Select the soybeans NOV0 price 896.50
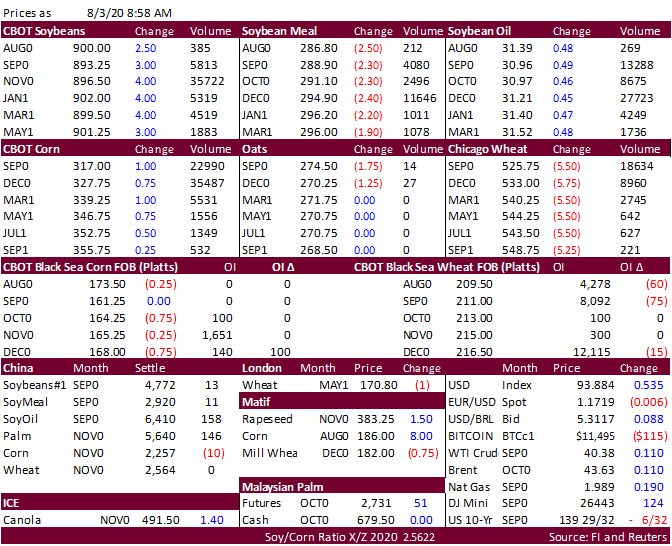This screenshot has height=546, width=672. tap(91, 81)
